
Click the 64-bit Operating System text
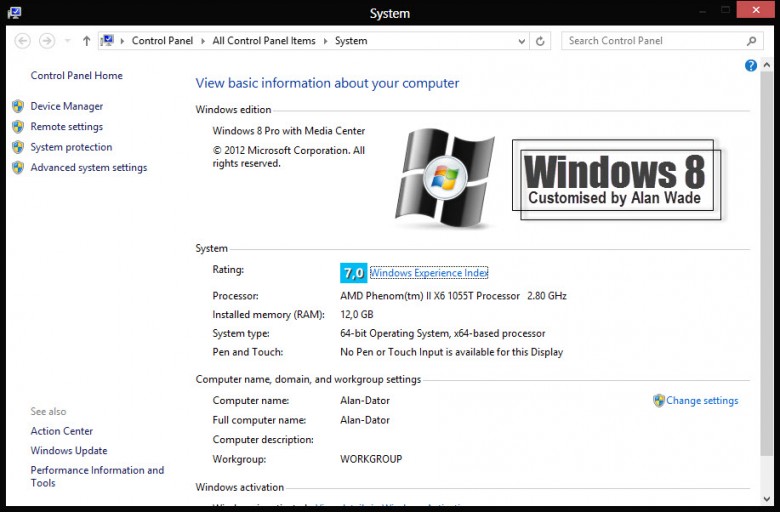coord(443,333)
